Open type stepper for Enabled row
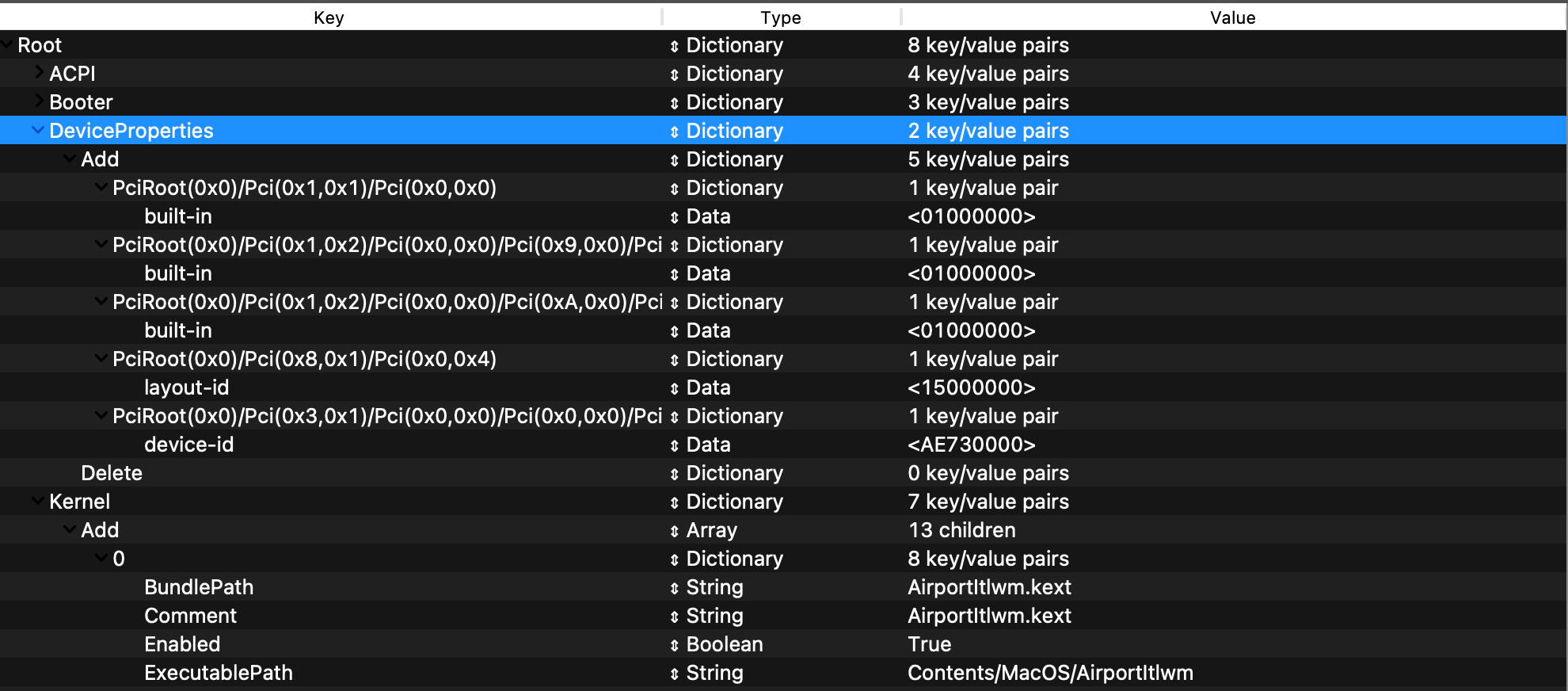1568x691 pixels. pos(674,645)
